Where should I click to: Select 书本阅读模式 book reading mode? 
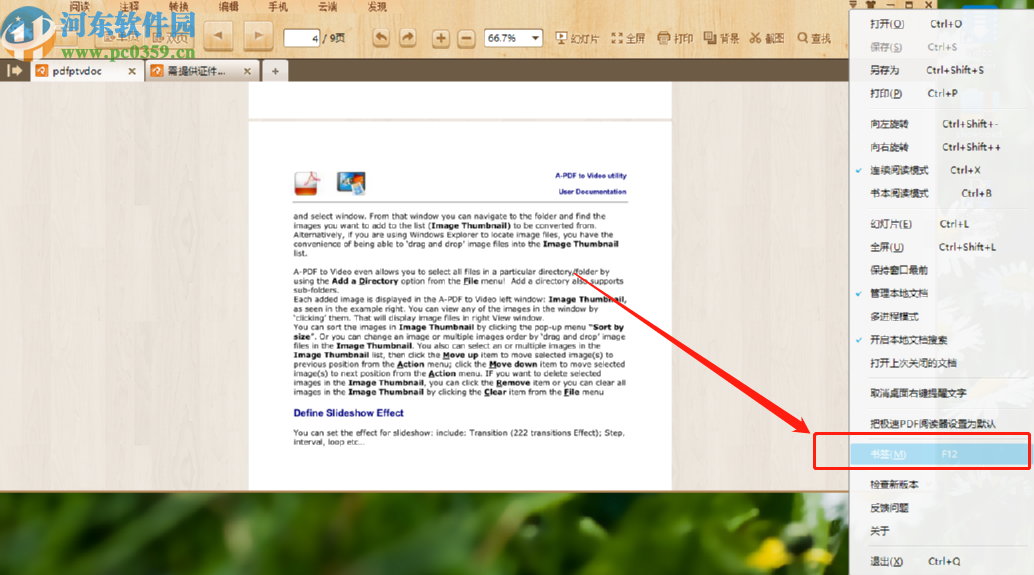940,193
